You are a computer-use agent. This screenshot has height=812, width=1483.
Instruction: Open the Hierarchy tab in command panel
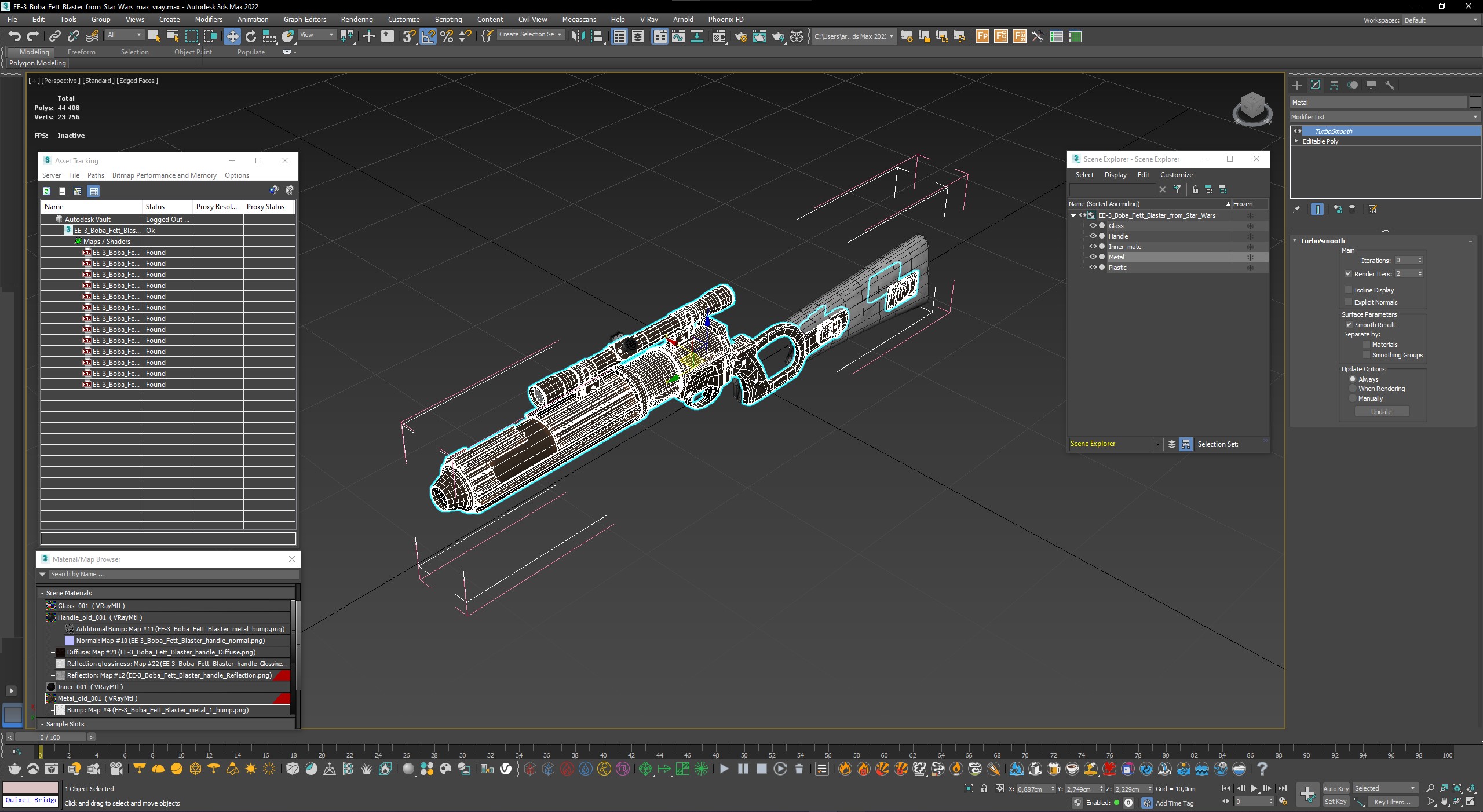tap(1334, 85)
